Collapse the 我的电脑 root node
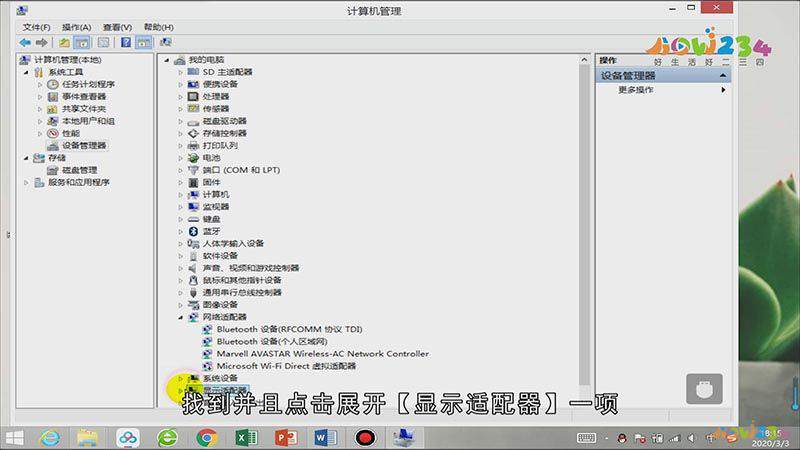Viewport: 800px width, 450px height. [167, 60]
